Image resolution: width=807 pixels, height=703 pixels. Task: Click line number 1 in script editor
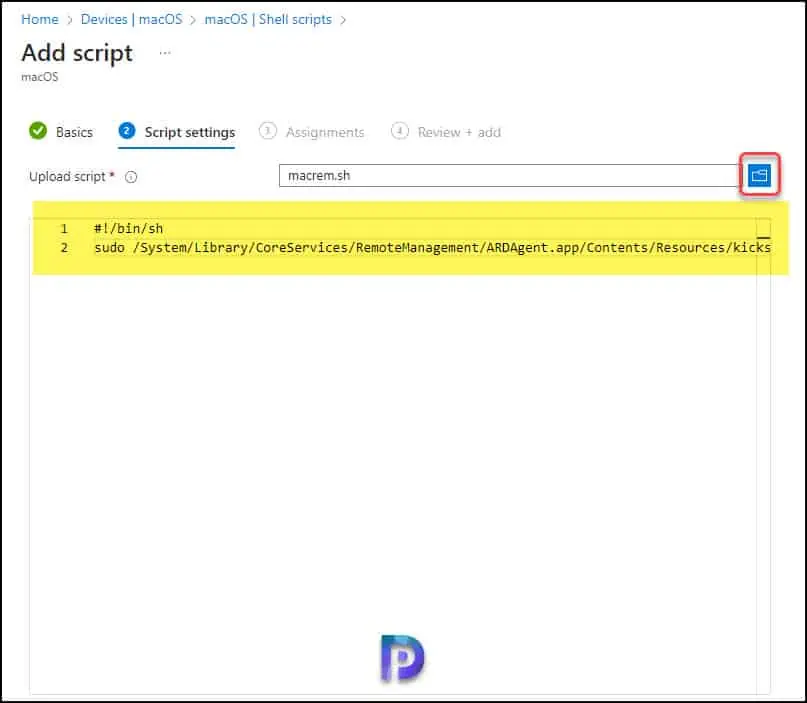(x=64, y=229)
